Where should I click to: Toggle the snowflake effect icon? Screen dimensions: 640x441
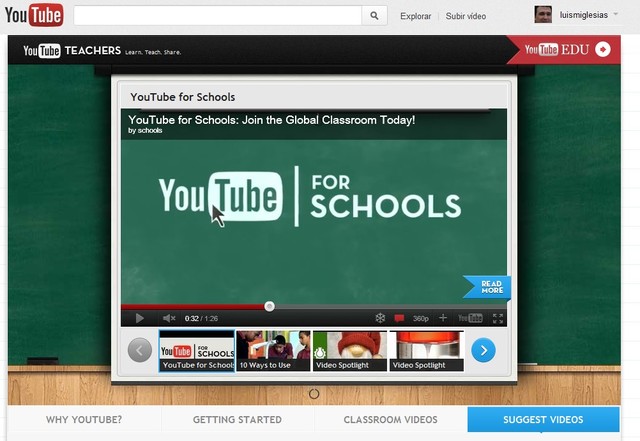(380, 318)
